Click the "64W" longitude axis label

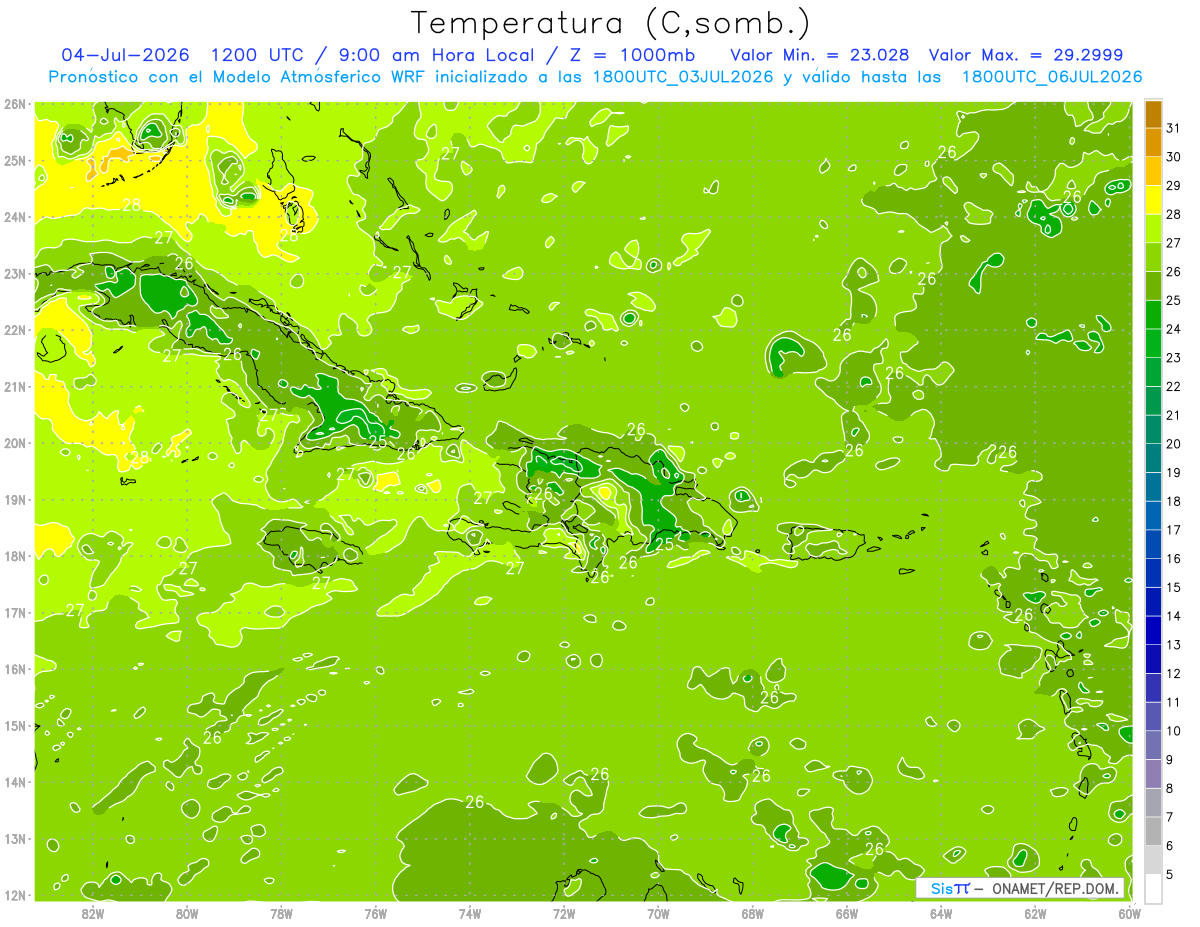(941, 912)
